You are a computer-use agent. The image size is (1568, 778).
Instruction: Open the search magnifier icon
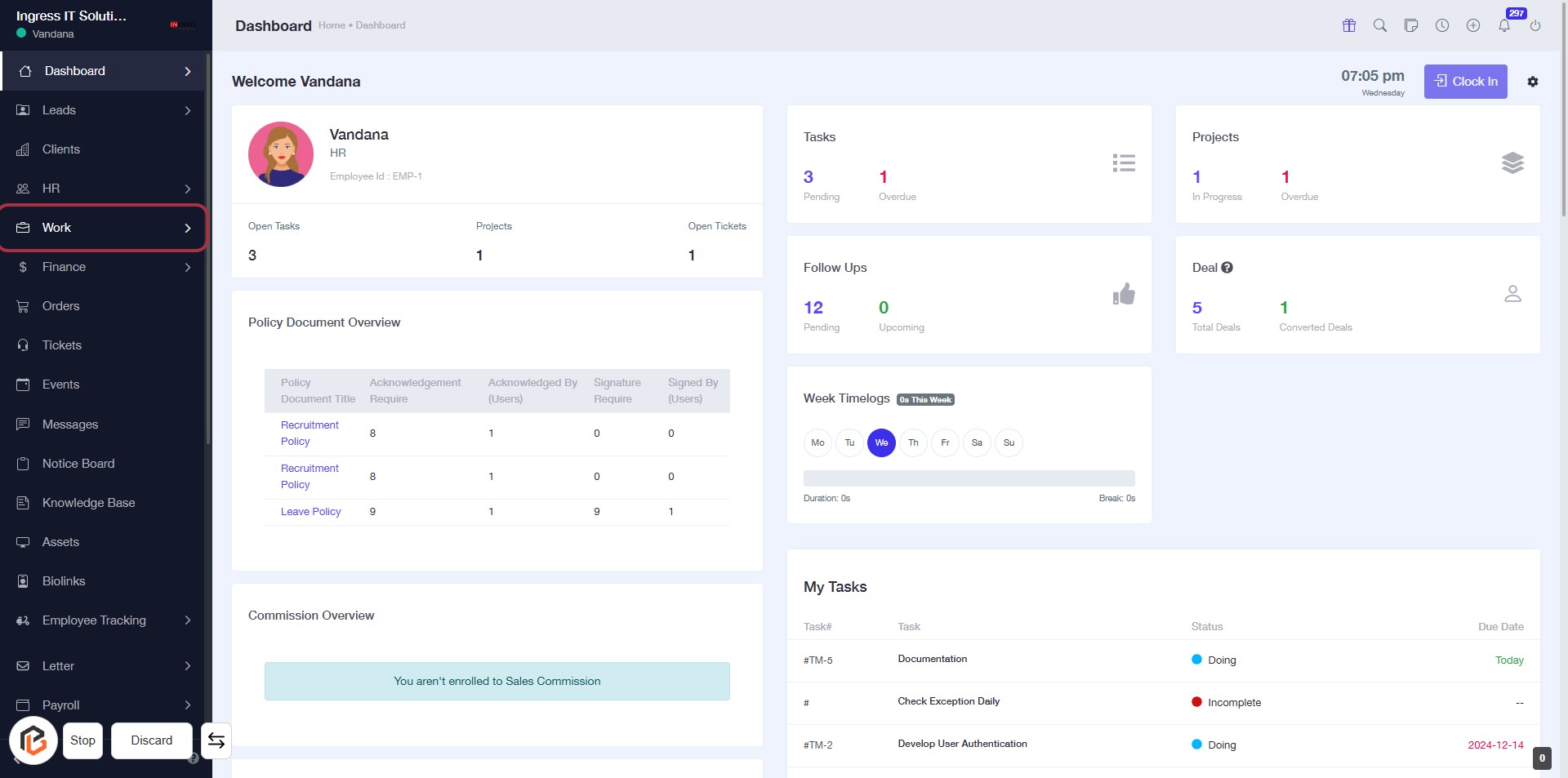[x=1380, y=25]
